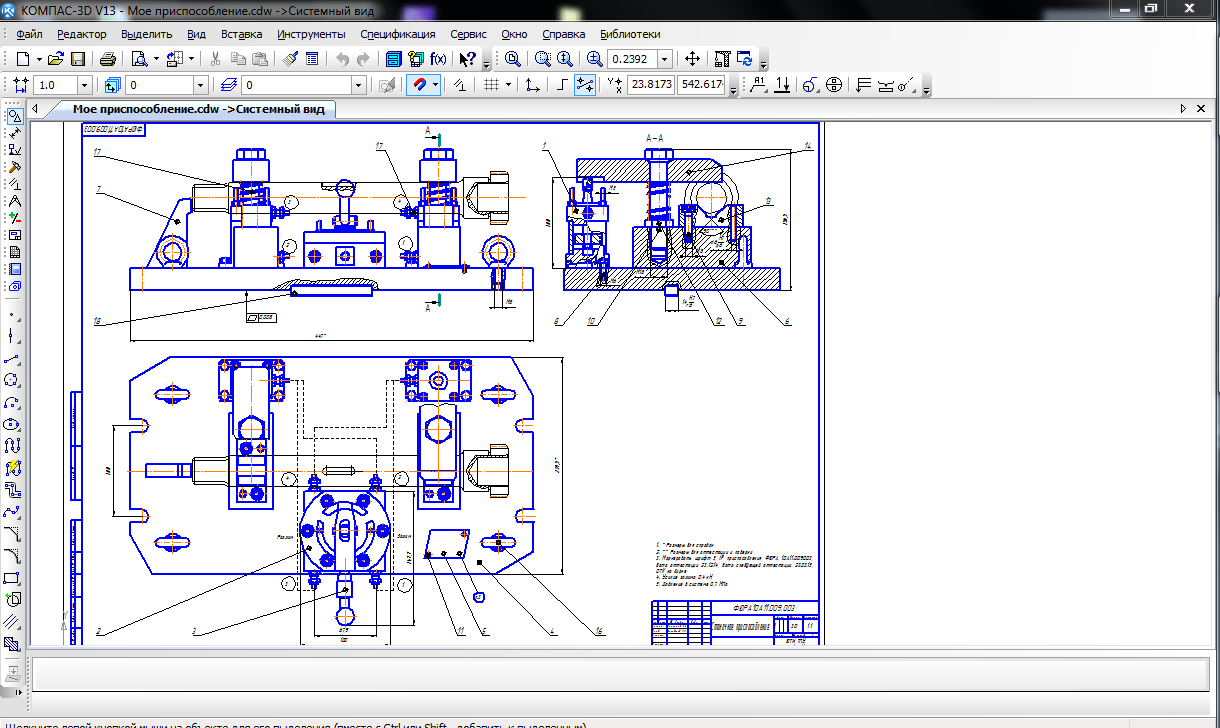The height and width of the screenshot is (728, 1220).
Task: Toggle the grid display button
Action: [x=491, y=85]
